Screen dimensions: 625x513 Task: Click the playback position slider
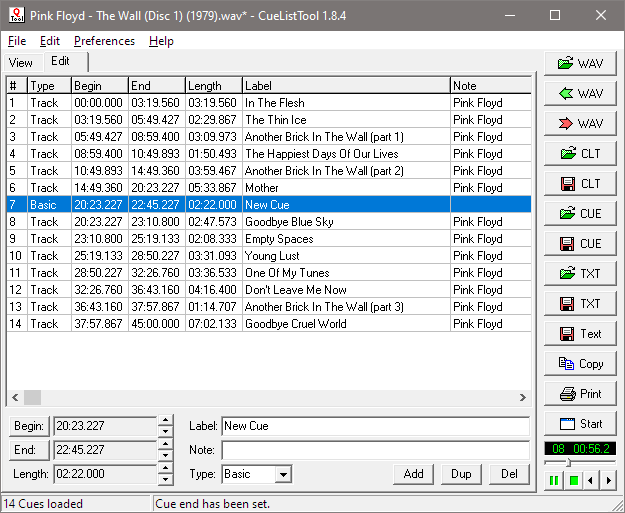point(568,463)
